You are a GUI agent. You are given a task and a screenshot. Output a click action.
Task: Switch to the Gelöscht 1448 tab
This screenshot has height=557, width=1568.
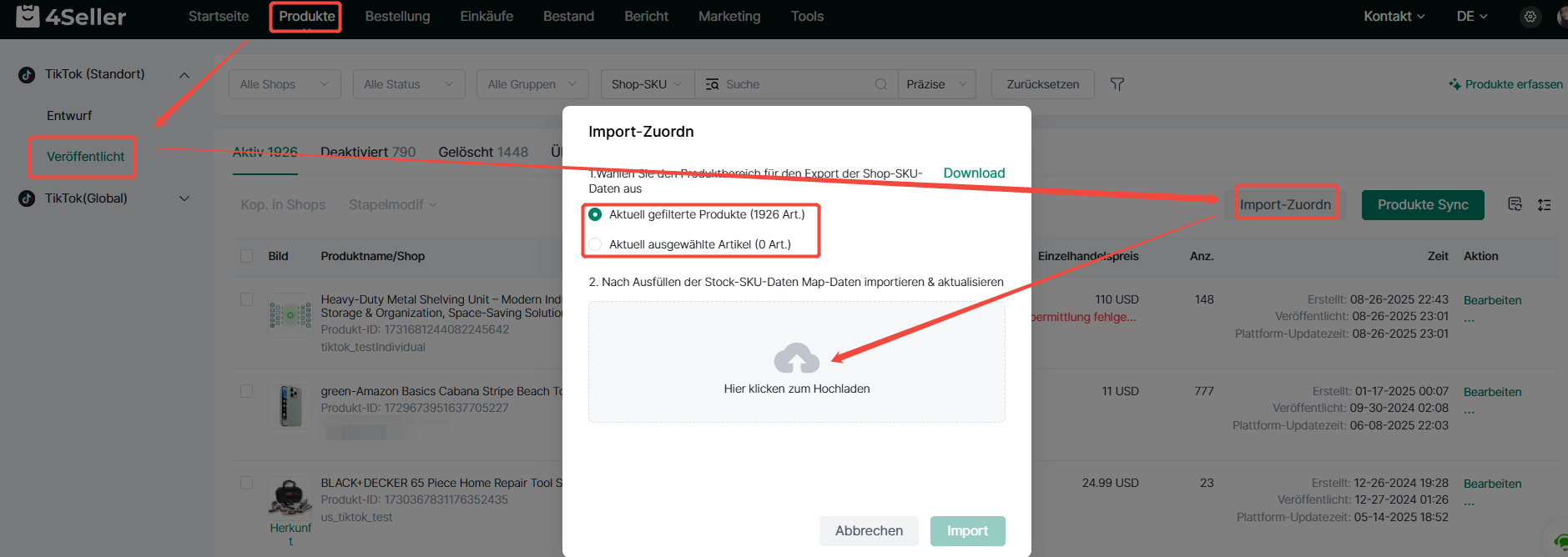483,152
